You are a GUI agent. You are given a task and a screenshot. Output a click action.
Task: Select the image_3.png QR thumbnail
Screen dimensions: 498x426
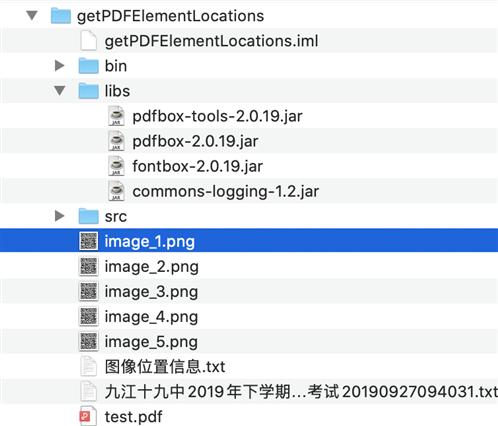click(x=89, y=291)
